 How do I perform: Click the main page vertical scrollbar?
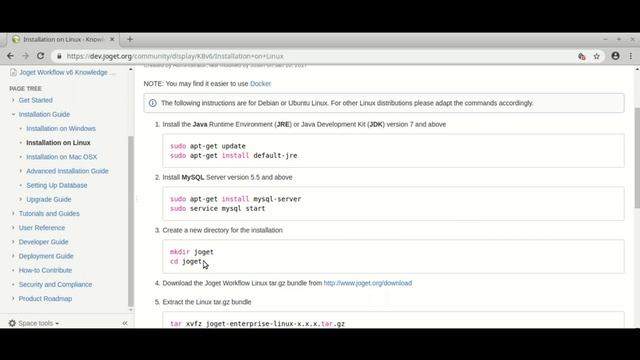coord(637,158)
